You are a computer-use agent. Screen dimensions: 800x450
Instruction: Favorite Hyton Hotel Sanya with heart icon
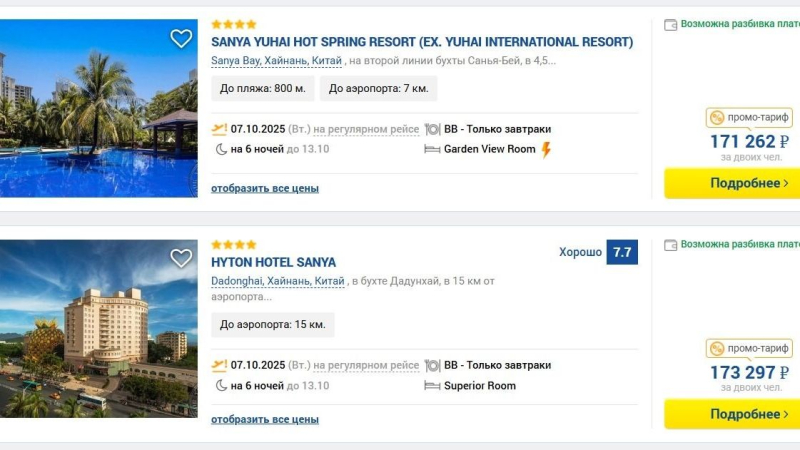(x=181, y=258)
